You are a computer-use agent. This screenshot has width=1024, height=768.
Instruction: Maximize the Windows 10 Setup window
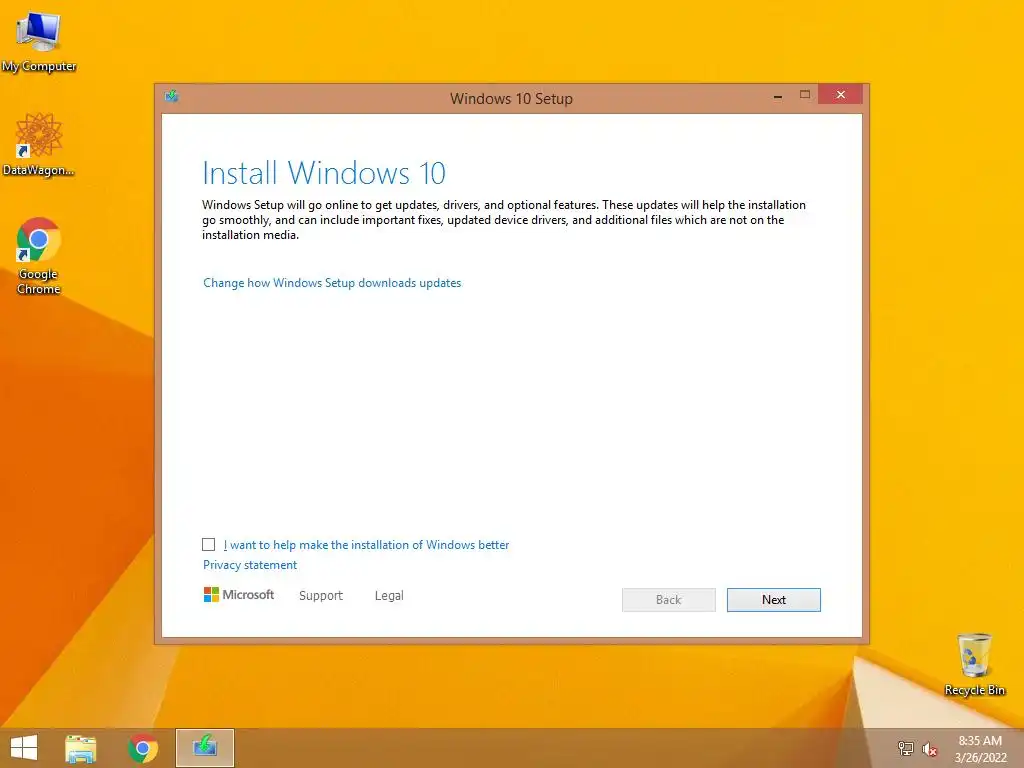pyautogui.click(x=805, y=95)
